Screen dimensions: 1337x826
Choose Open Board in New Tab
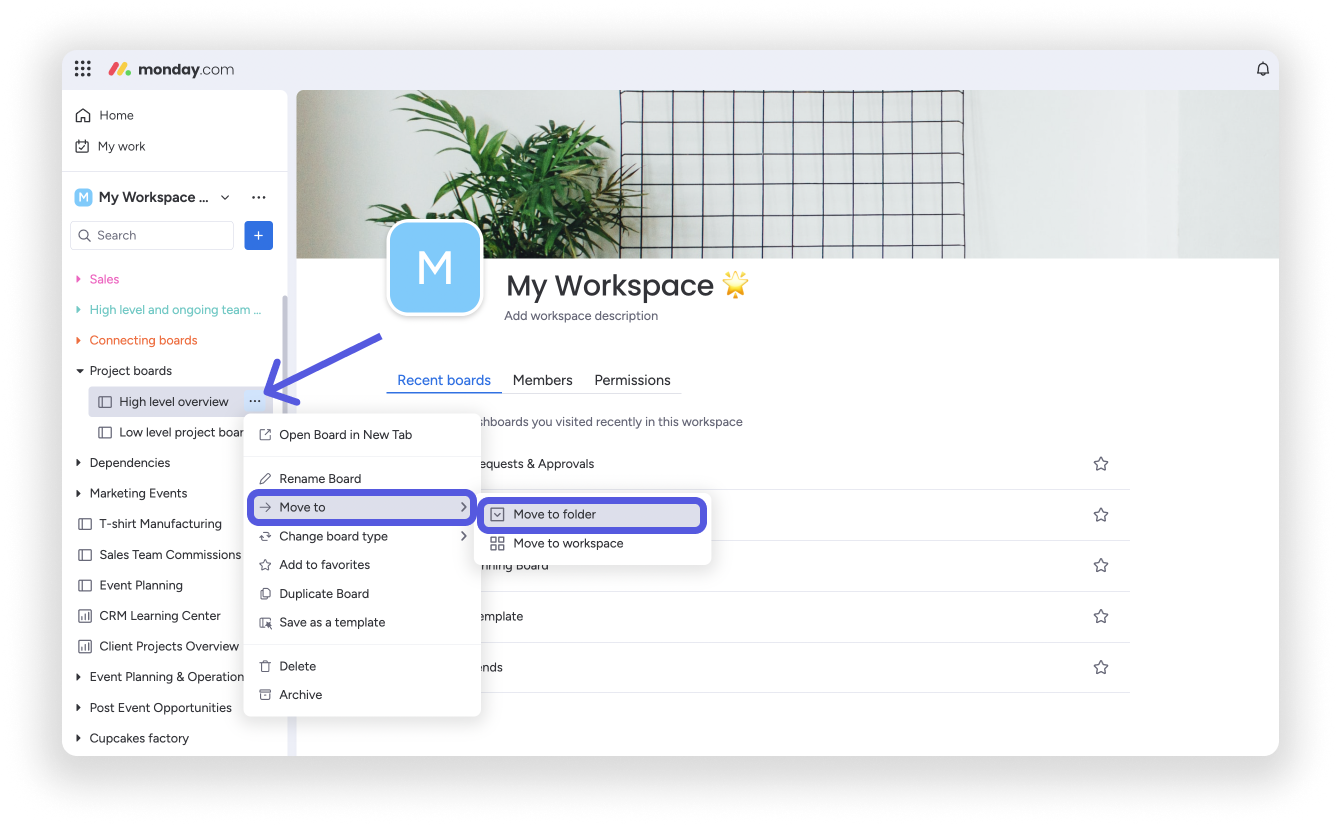click(362, 435)
